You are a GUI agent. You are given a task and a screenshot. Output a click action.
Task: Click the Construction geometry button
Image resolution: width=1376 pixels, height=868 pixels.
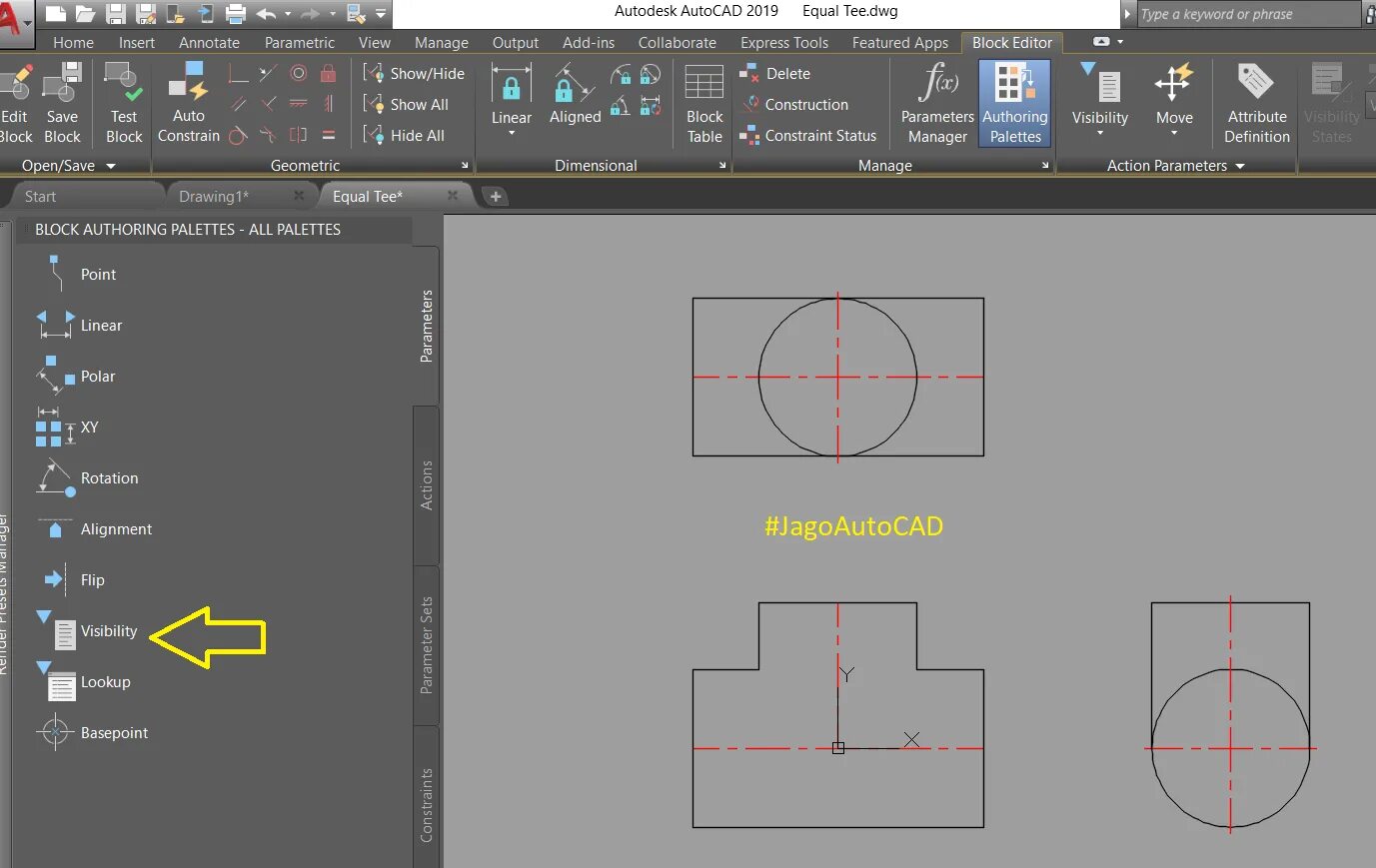click(x=793, y=104)
